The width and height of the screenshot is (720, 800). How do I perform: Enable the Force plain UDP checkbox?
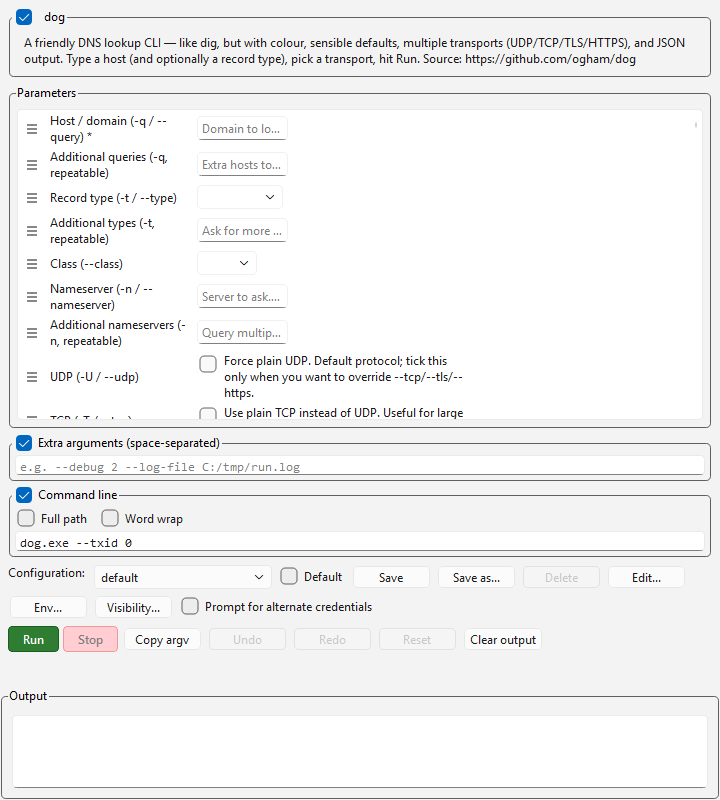(208, 364)
